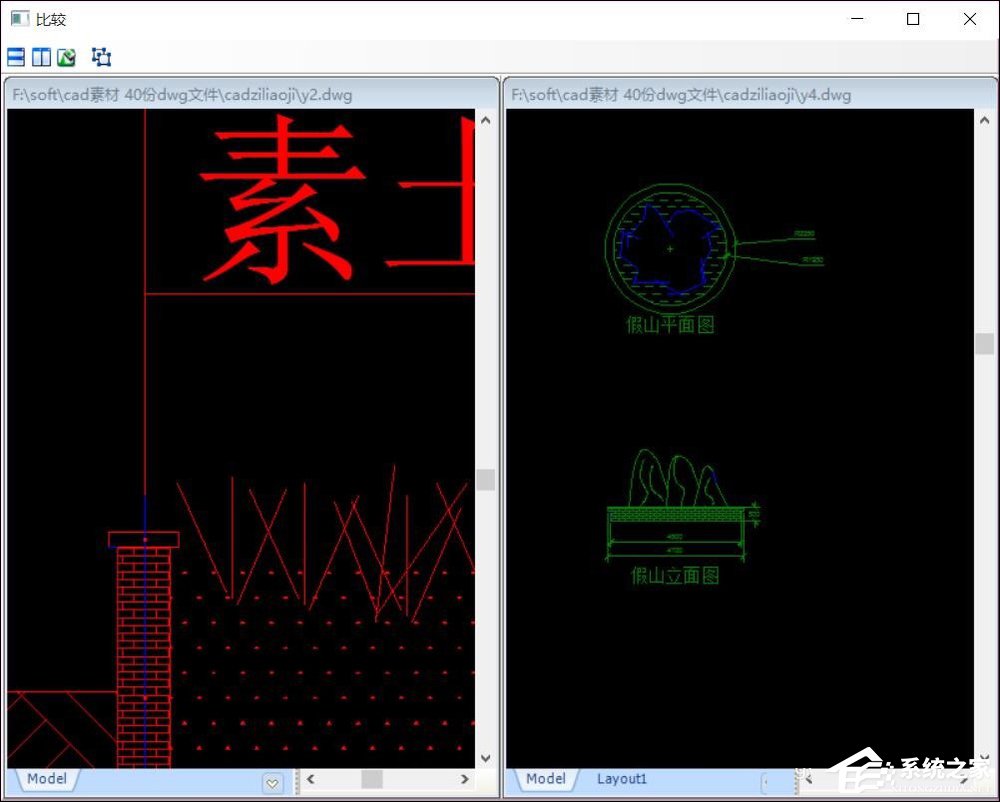Click the vertical tile layout icon
This screenshot has height=802, width=1000.
click(x=41, y=57)
